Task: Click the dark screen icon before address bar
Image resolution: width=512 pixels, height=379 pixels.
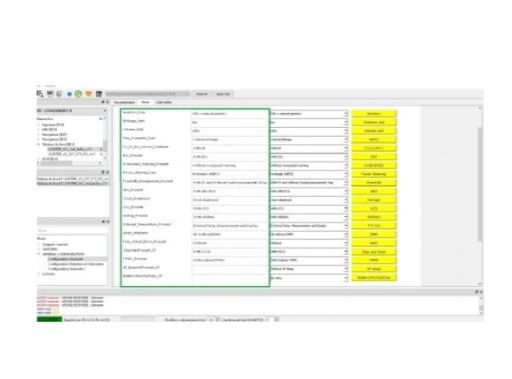Action: (99, 94)
